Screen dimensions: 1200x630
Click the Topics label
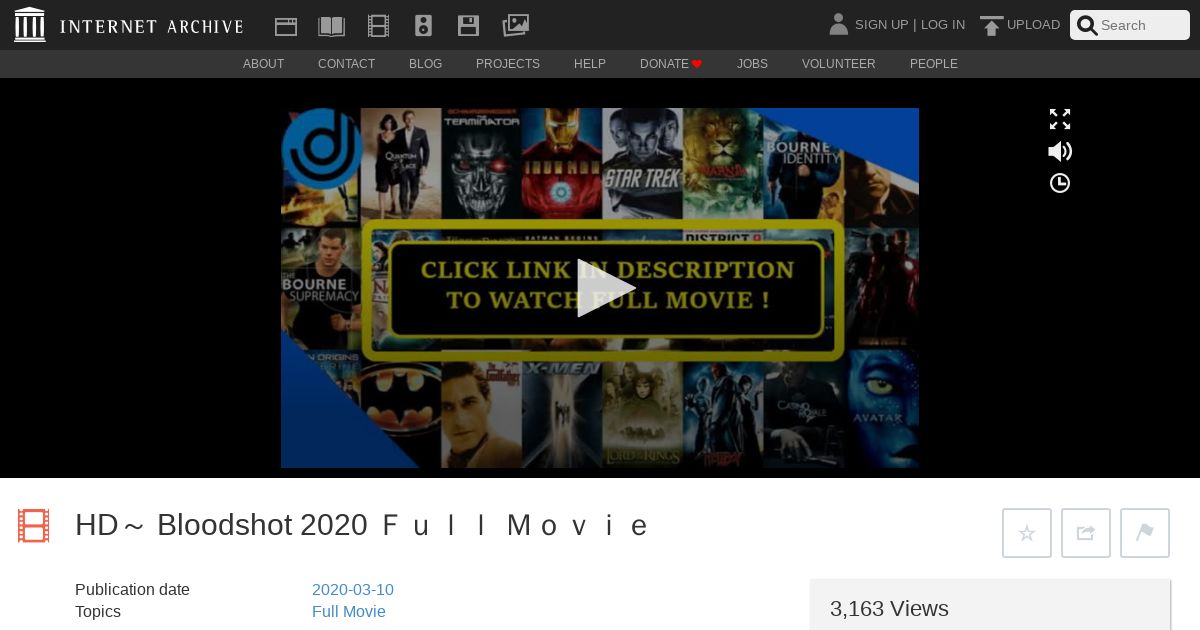(98, 612)
